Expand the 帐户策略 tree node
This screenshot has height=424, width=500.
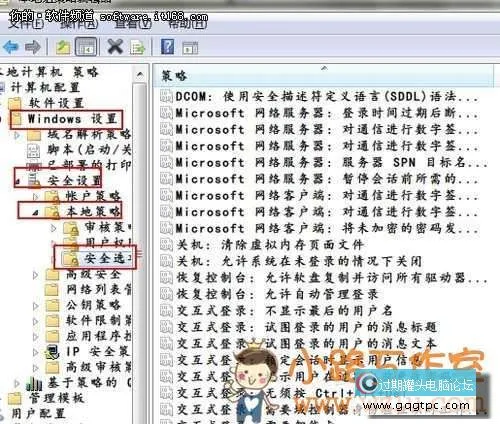point(35,197)
